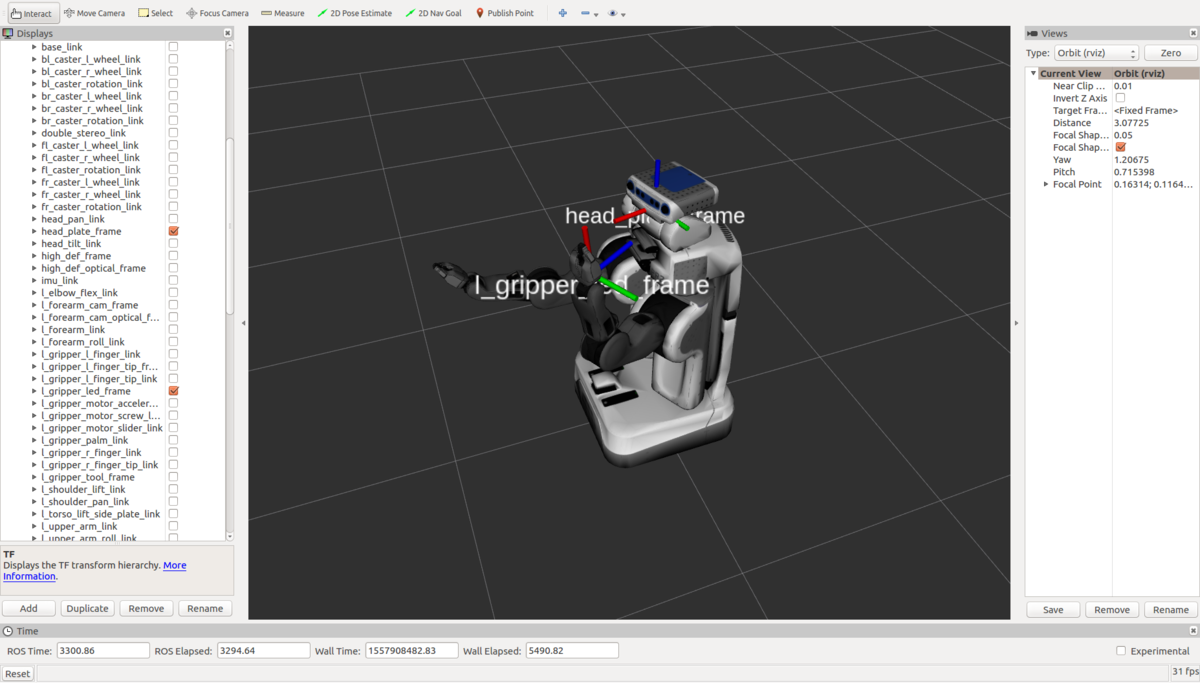
Task: Click the Reset button
Action: (x=18, y=673)
